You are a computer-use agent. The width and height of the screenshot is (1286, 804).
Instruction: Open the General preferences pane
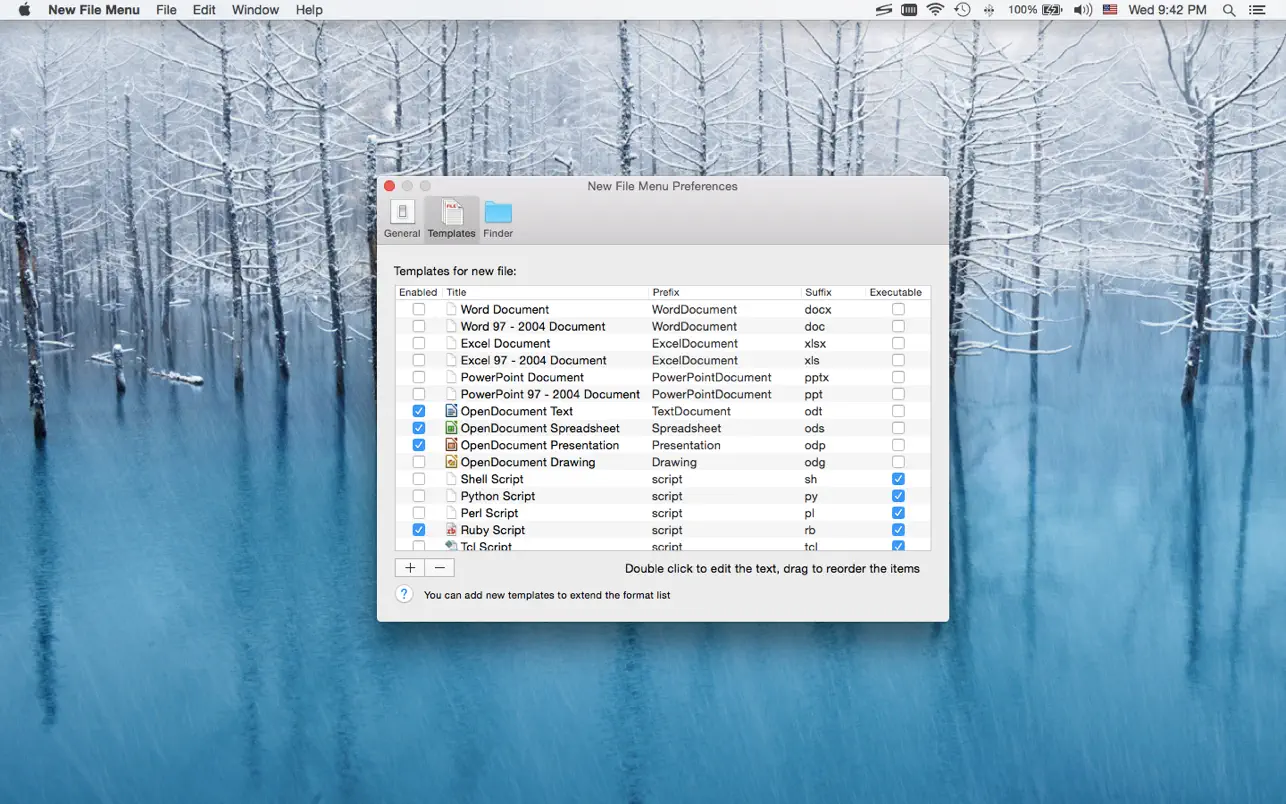(x=402, y=218)
